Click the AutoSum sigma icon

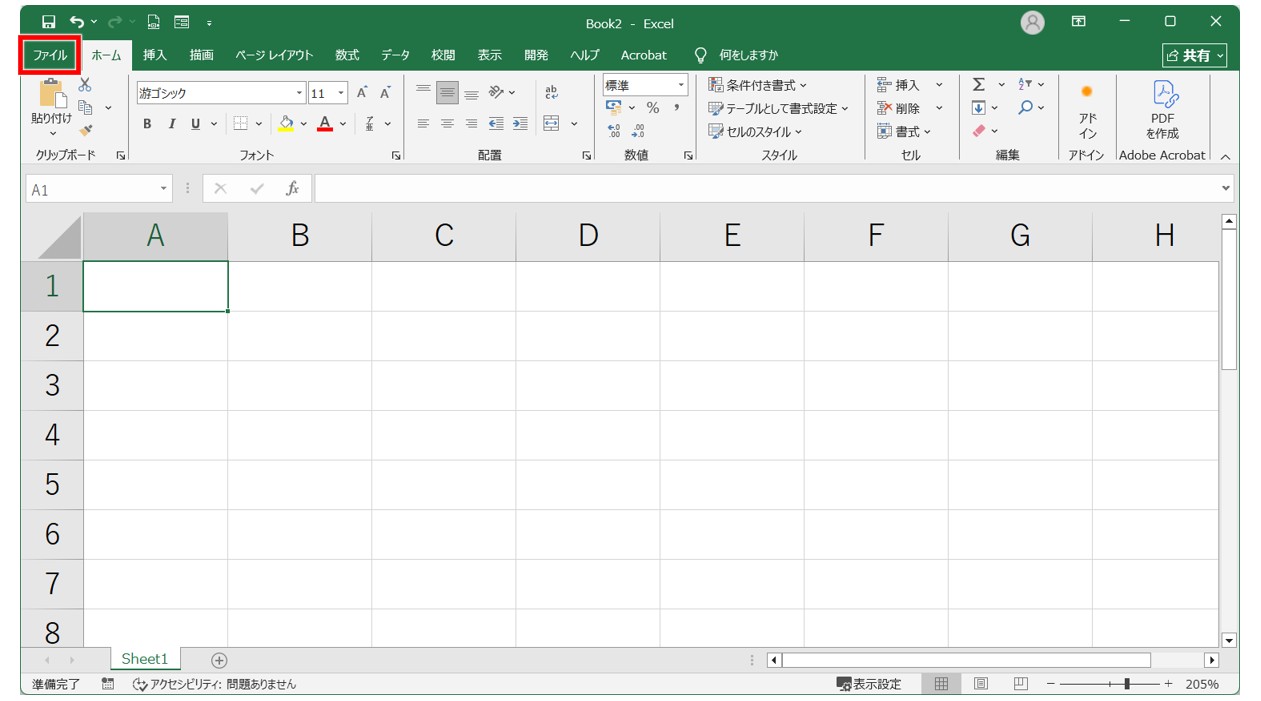[x=978, y=85]
